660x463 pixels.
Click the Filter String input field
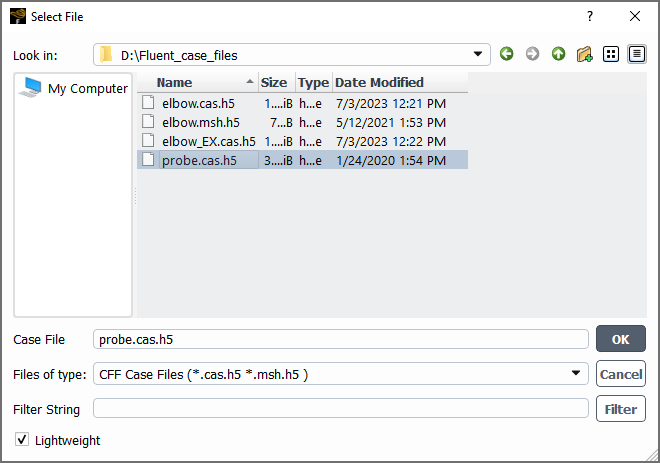(341, 408)
